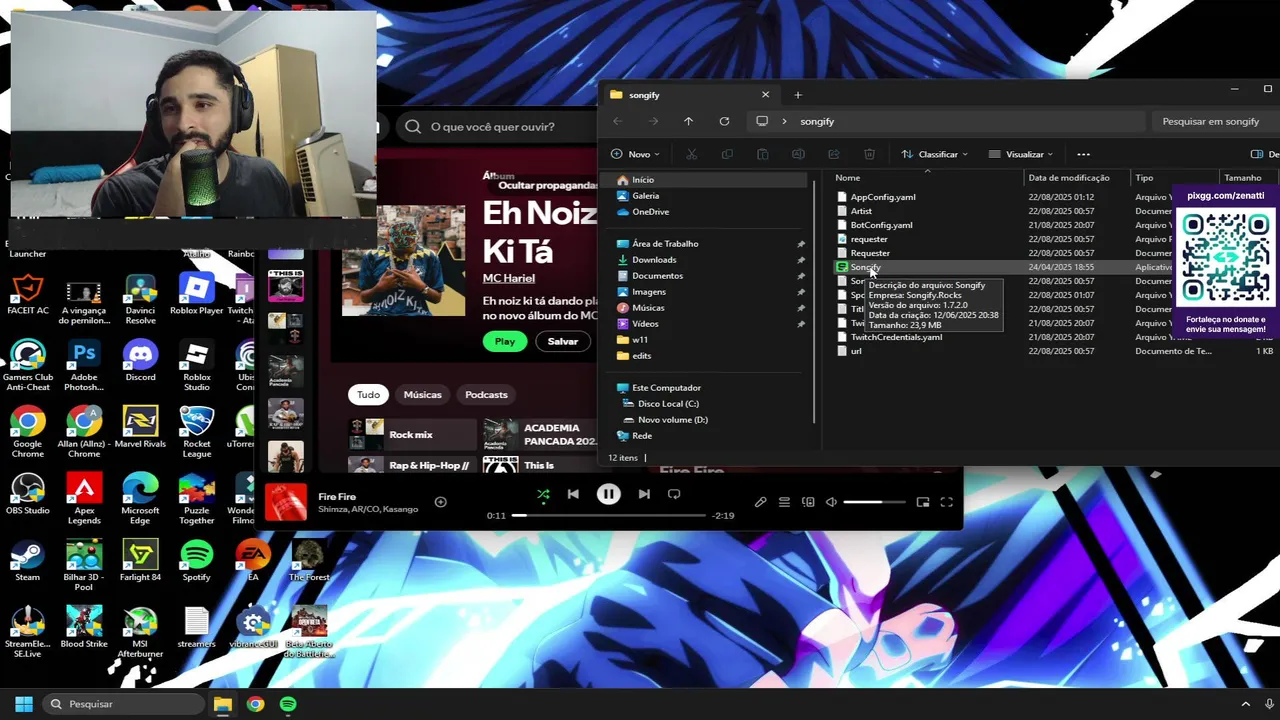Viewport: 1280px width, 720px height.
Task: Select the songify tab in Explorer
Action: [x=688, y=95]
